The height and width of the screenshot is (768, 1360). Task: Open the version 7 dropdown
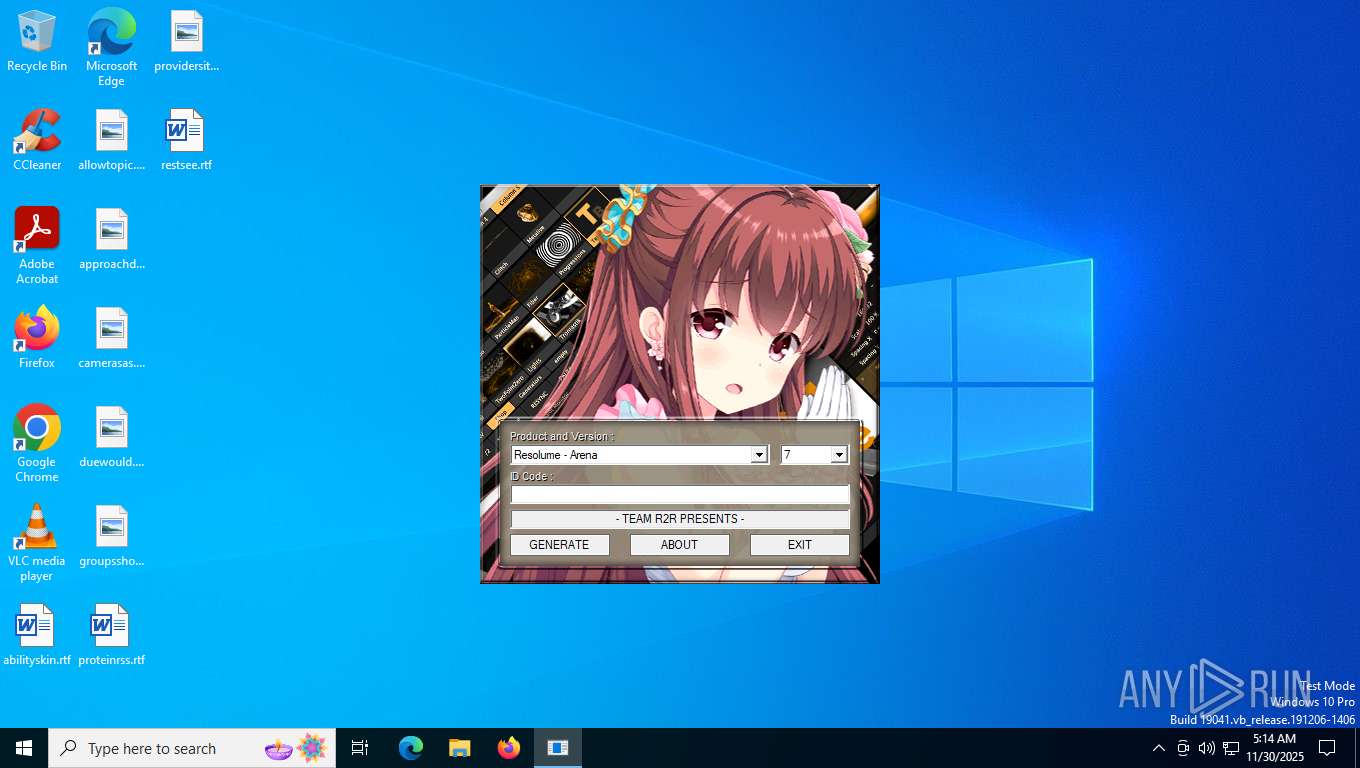pos(839,455)
